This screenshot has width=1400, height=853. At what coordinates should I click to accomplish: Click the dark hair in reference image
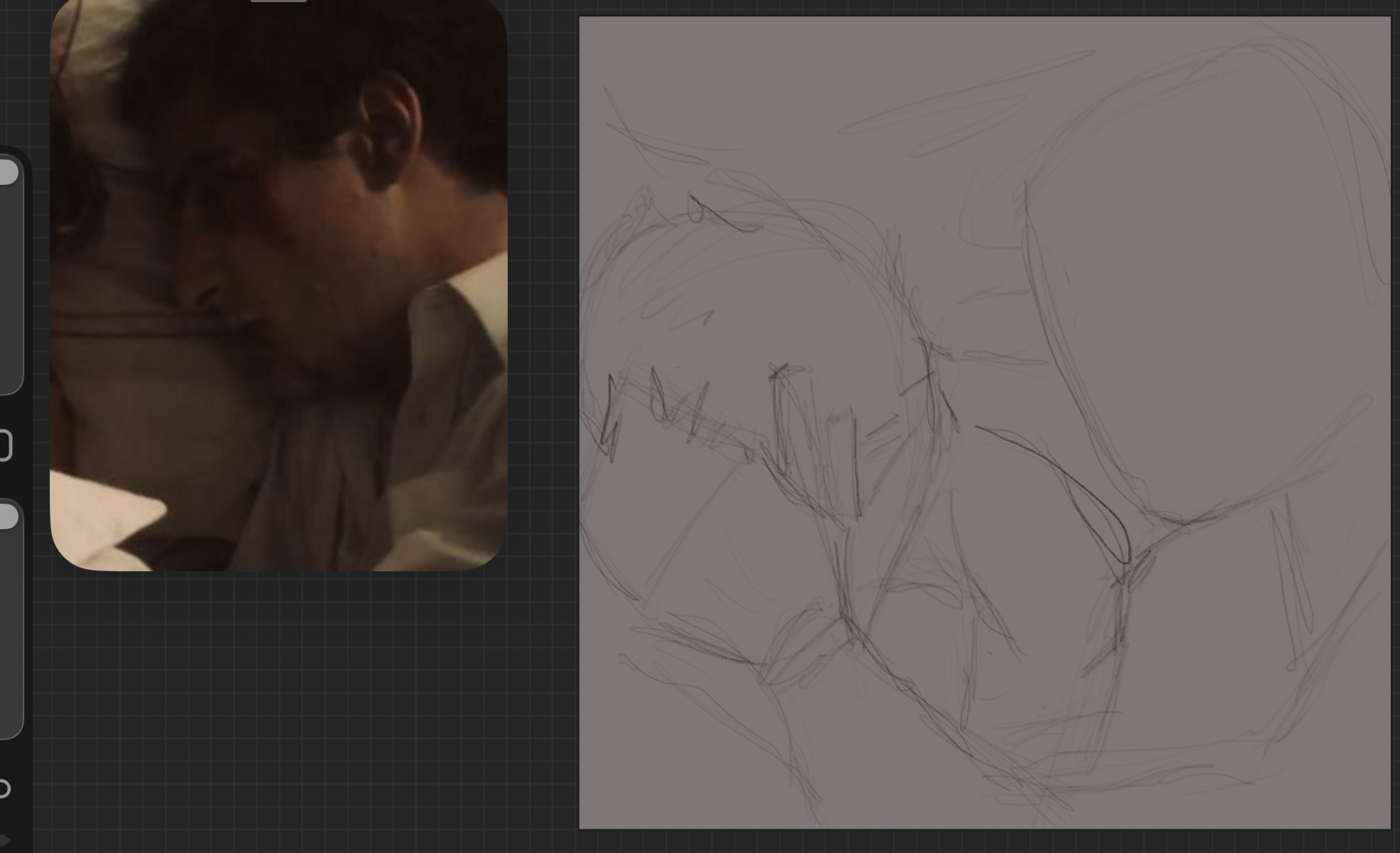click(284, 64)
